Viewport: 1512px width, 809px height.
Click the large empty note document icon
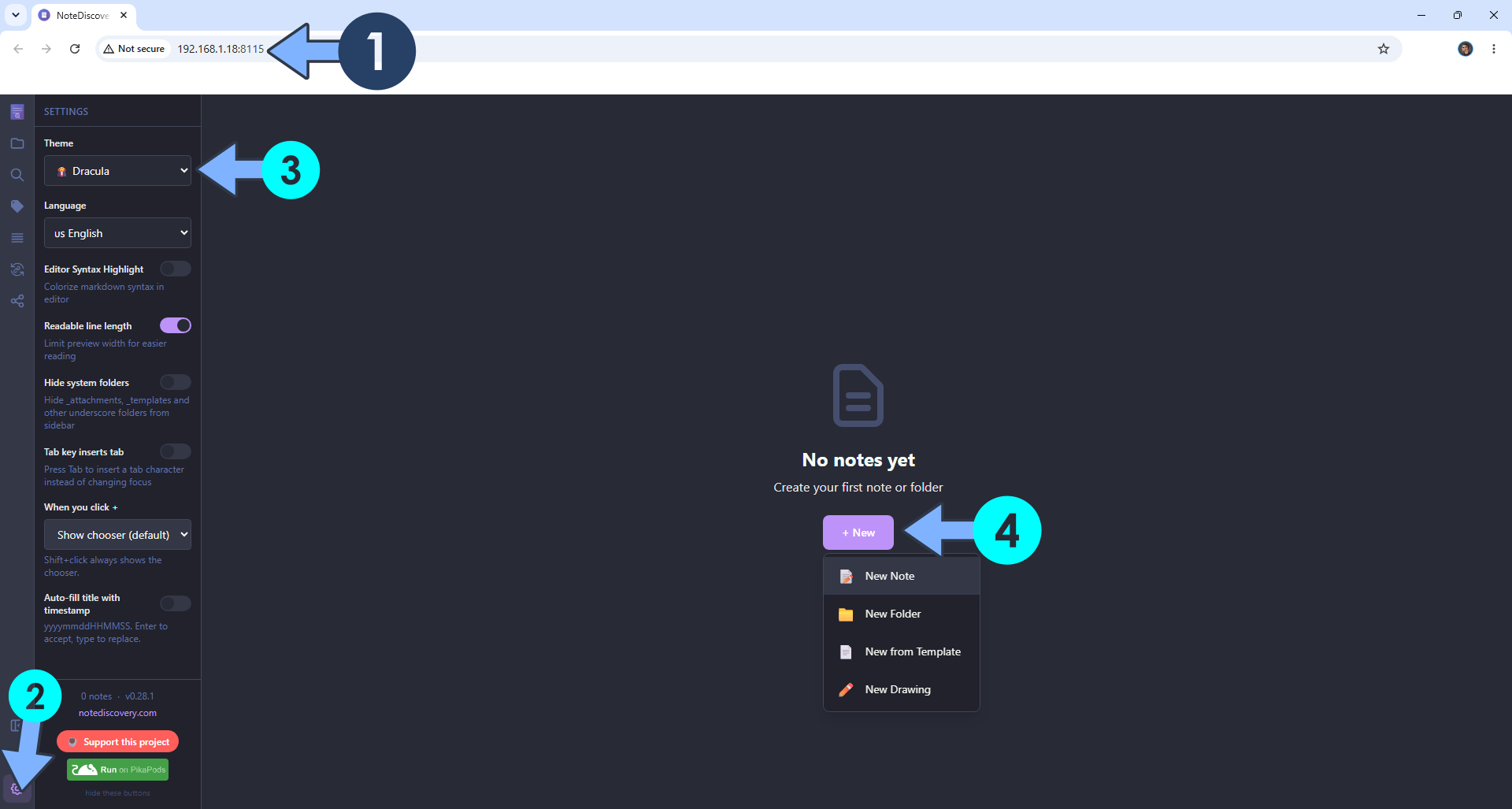tap(858, 395)
